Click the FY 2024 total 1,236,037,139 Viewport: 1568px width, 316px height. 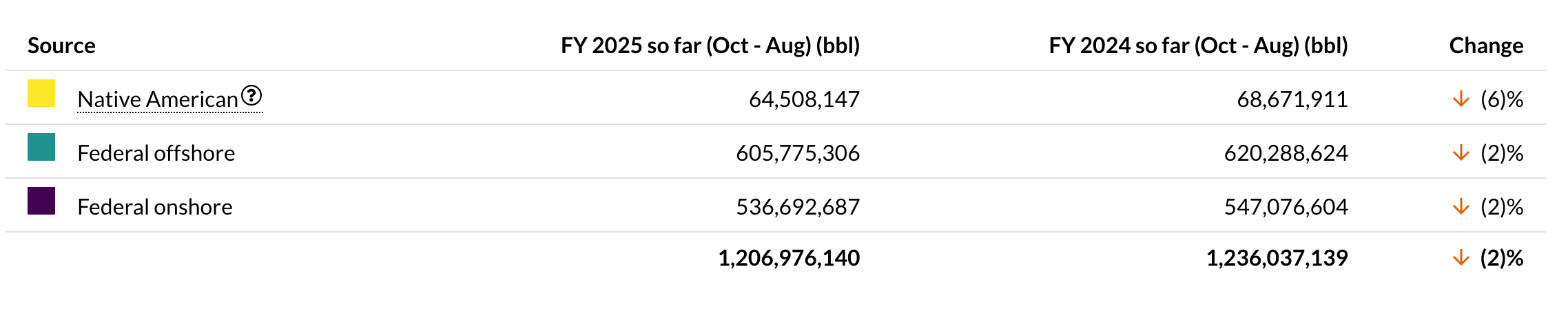click(1277, 258)
